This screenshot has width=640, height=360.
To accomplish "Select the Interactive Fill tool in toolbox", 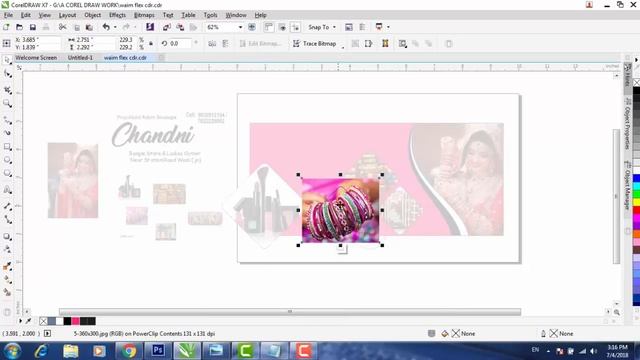I will pos(7,280).
